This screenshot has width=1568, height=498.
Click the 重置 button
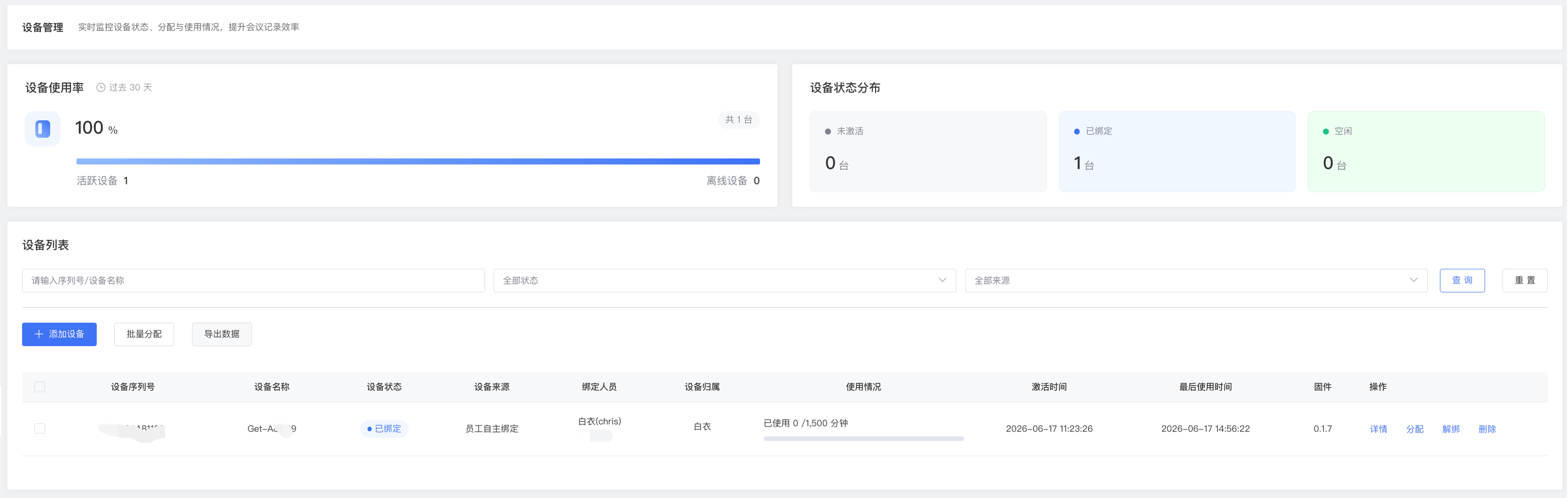point(1525,280)
